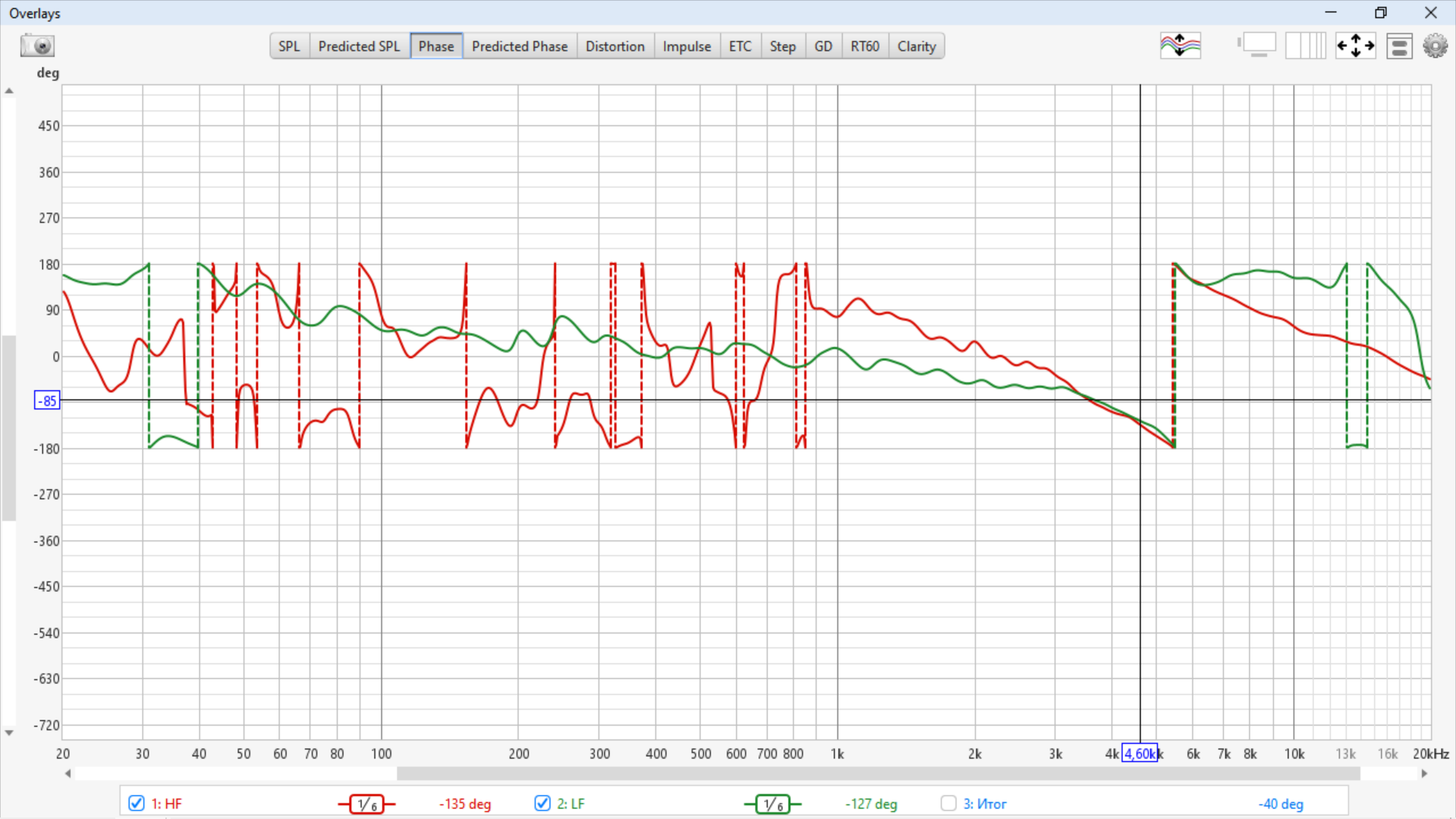Click vertical axis scroll down arrow

coord(9,733)
